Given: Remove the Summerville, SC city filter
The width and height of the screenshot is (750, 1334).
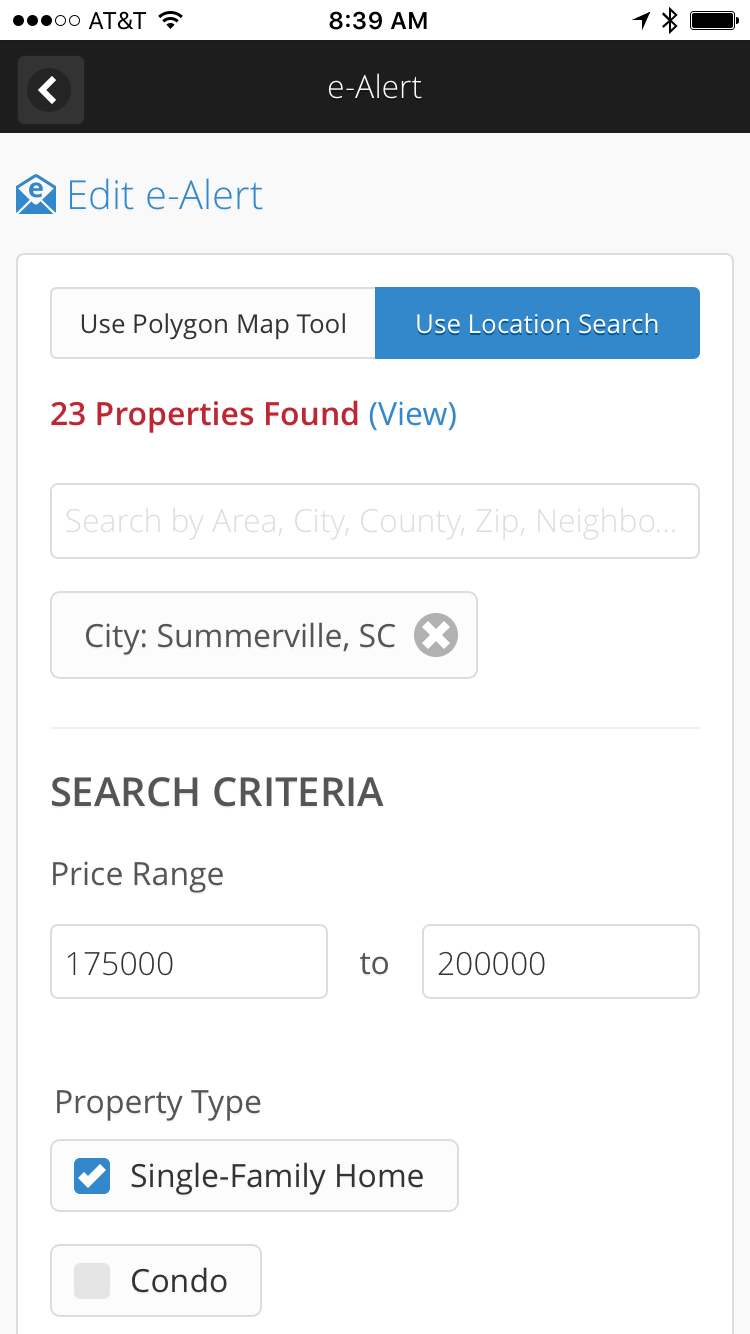Looking at the screenshot, I should coord(436,635).
